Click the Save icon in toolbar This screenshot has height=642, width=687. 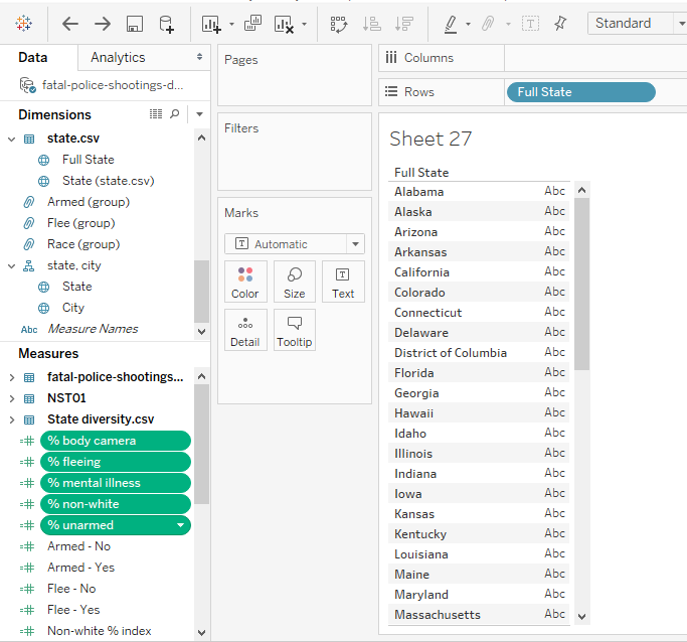pos(134,23)
